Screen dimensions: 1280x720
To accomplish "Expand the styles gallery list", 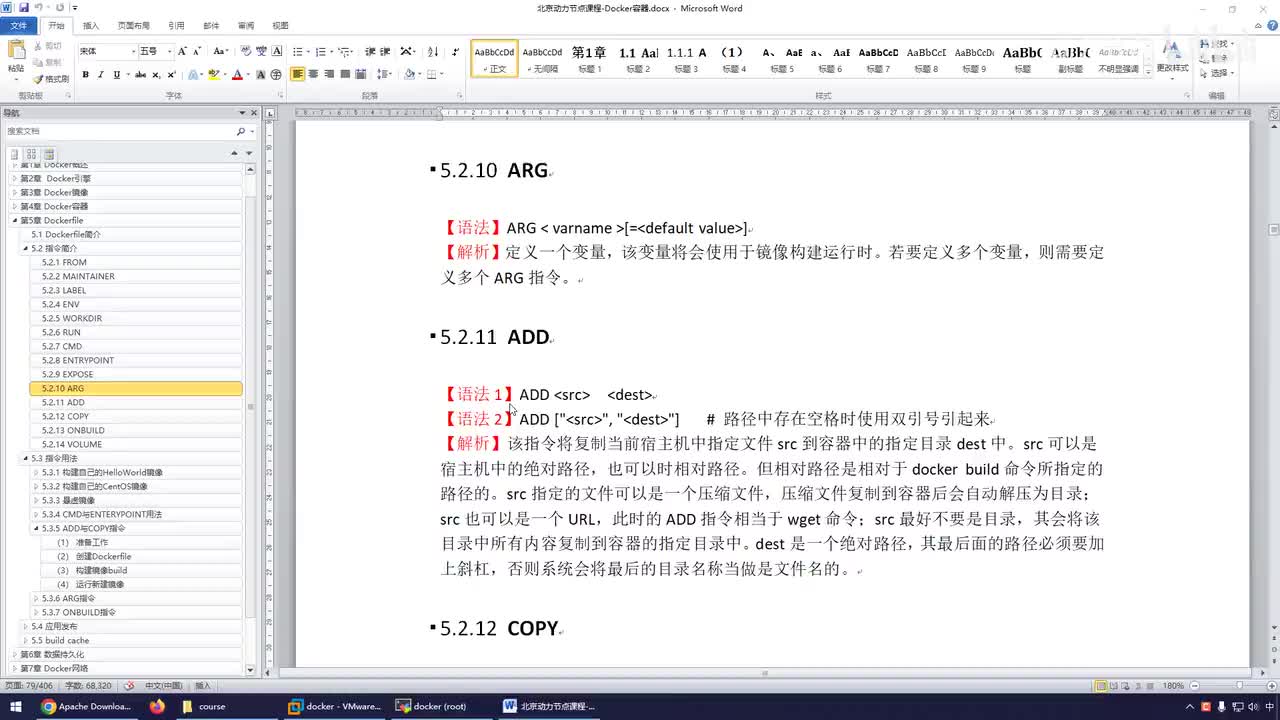I will [1146, 71].
